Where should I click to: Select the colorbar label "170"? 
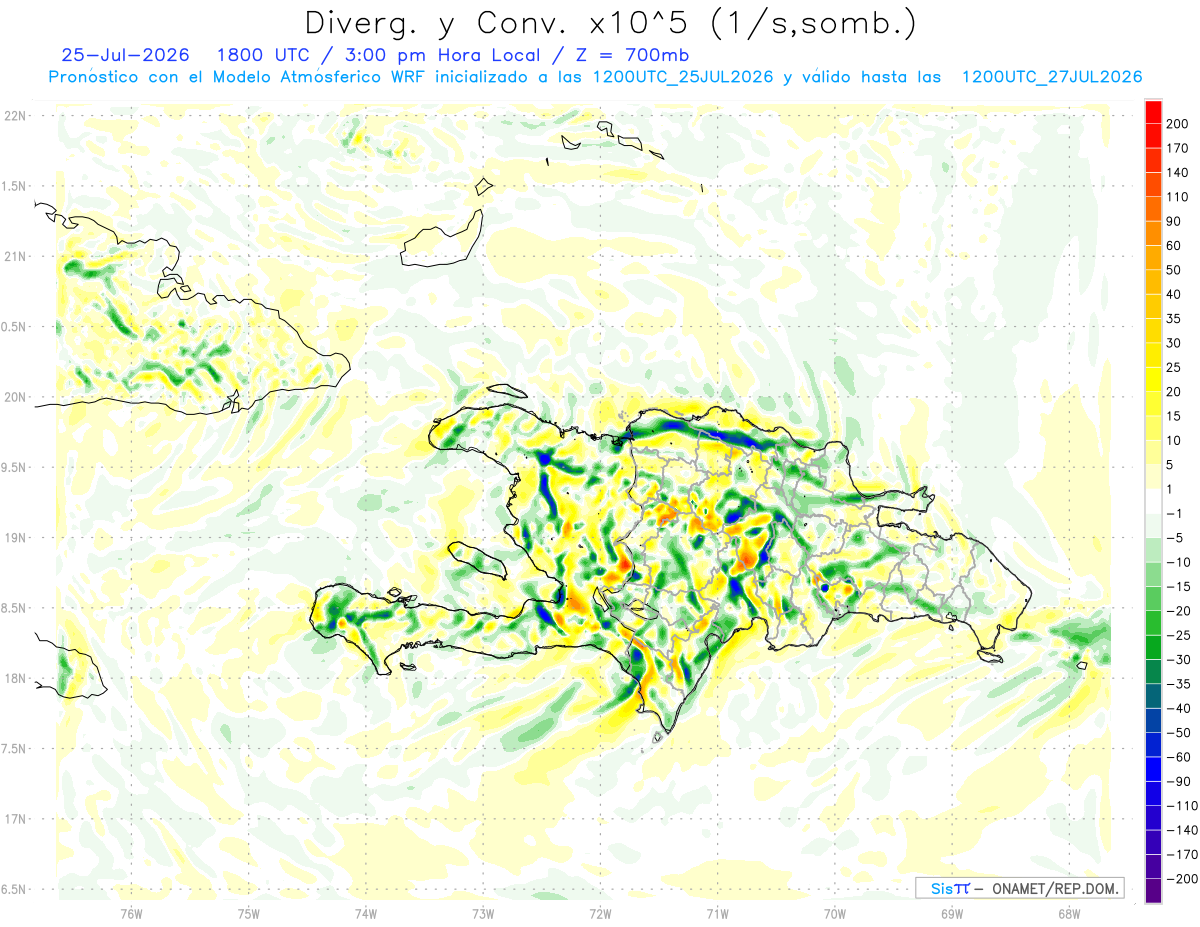pos(1177,148)
